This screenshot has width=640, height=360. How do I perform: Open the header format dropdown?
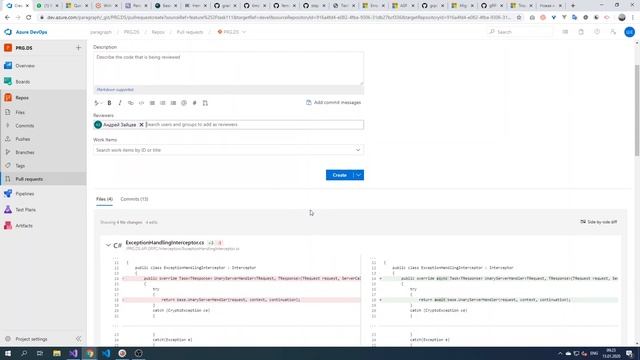[98, 103]
